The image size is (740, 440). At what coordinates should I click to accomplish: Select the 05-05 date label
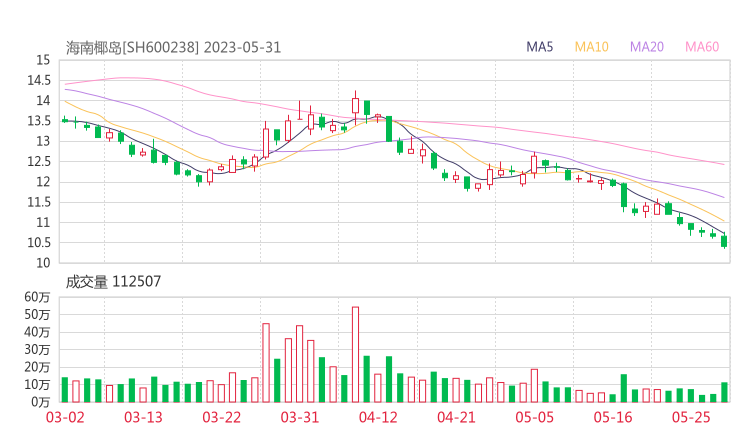534,417
